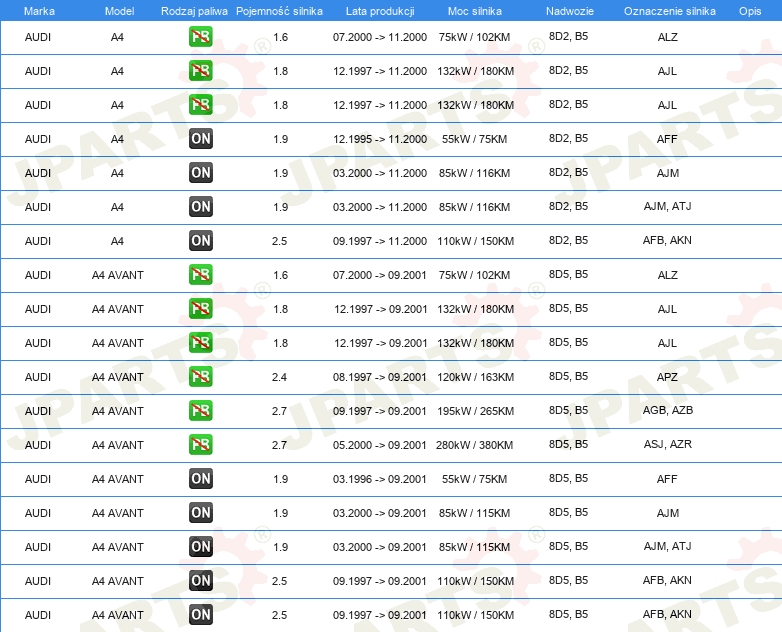Click the petrol icon in the ASJ, AZR row
This screenshot has width=782, height=632.
[x=200, y=444]
